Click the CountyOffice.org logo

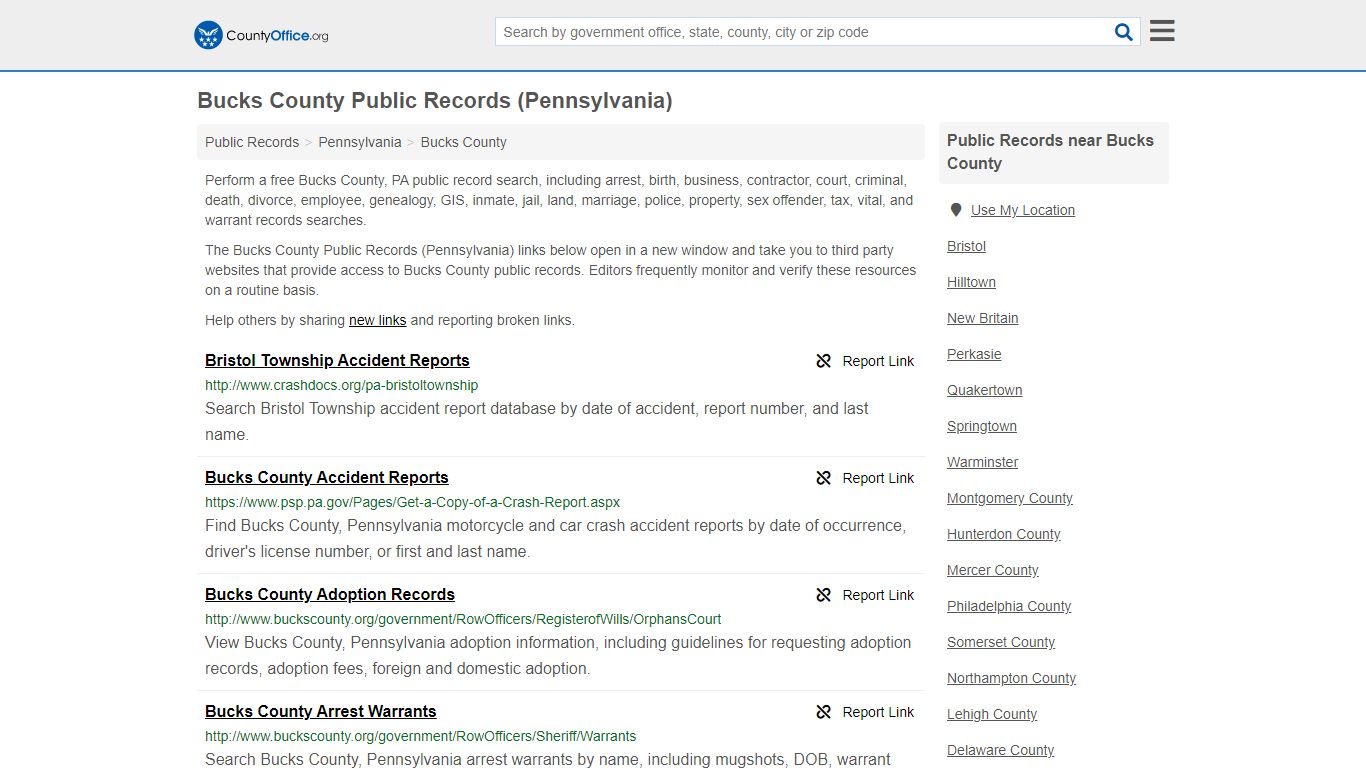click(x=261, y=35)
